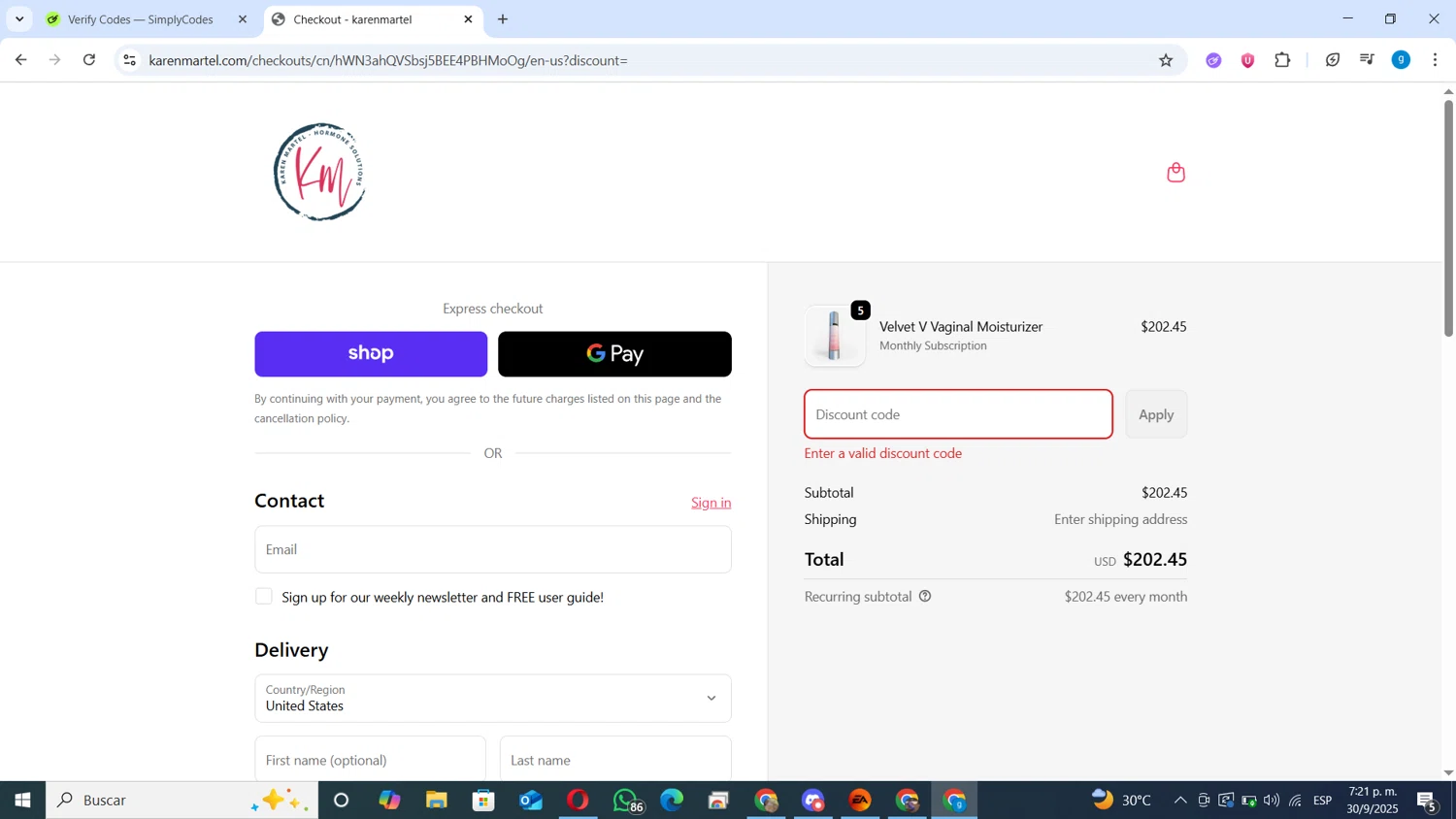Focus the Discount code field
Image resolution: width=1456 pixels, height=819 pixels.
958,414
